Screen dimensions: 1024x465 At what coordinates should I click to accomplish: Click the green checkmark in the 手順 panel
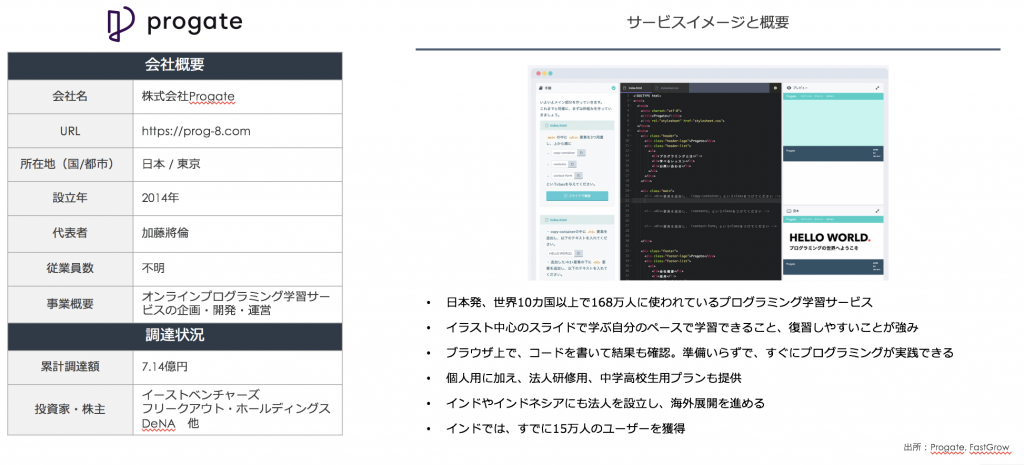614,88
